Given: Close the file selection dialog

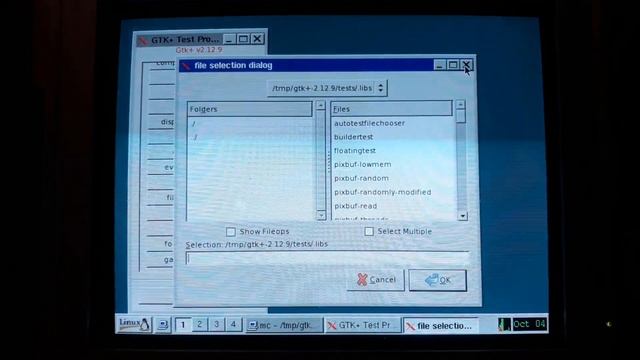Looking at the screenshot, I should pos(466,65).
